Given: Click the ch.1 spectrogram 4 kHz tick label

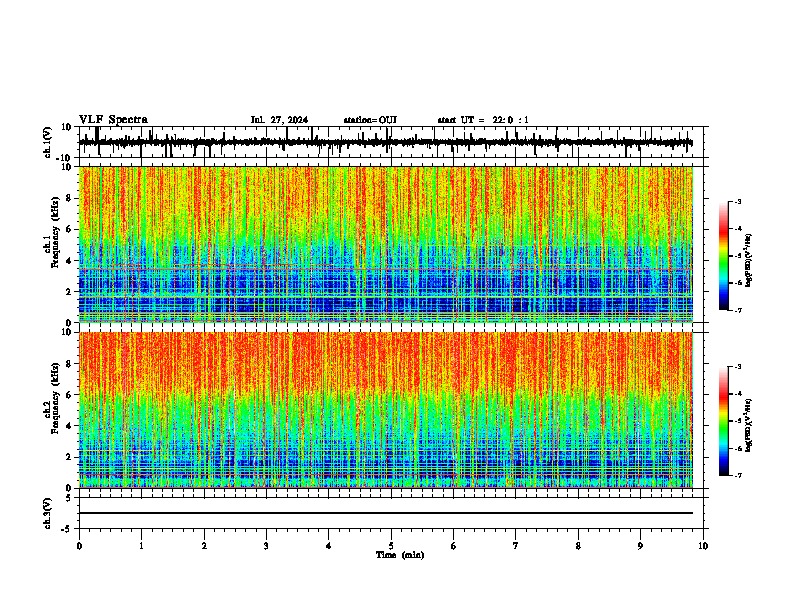Looking at the screenshot, I should point(69,261).
